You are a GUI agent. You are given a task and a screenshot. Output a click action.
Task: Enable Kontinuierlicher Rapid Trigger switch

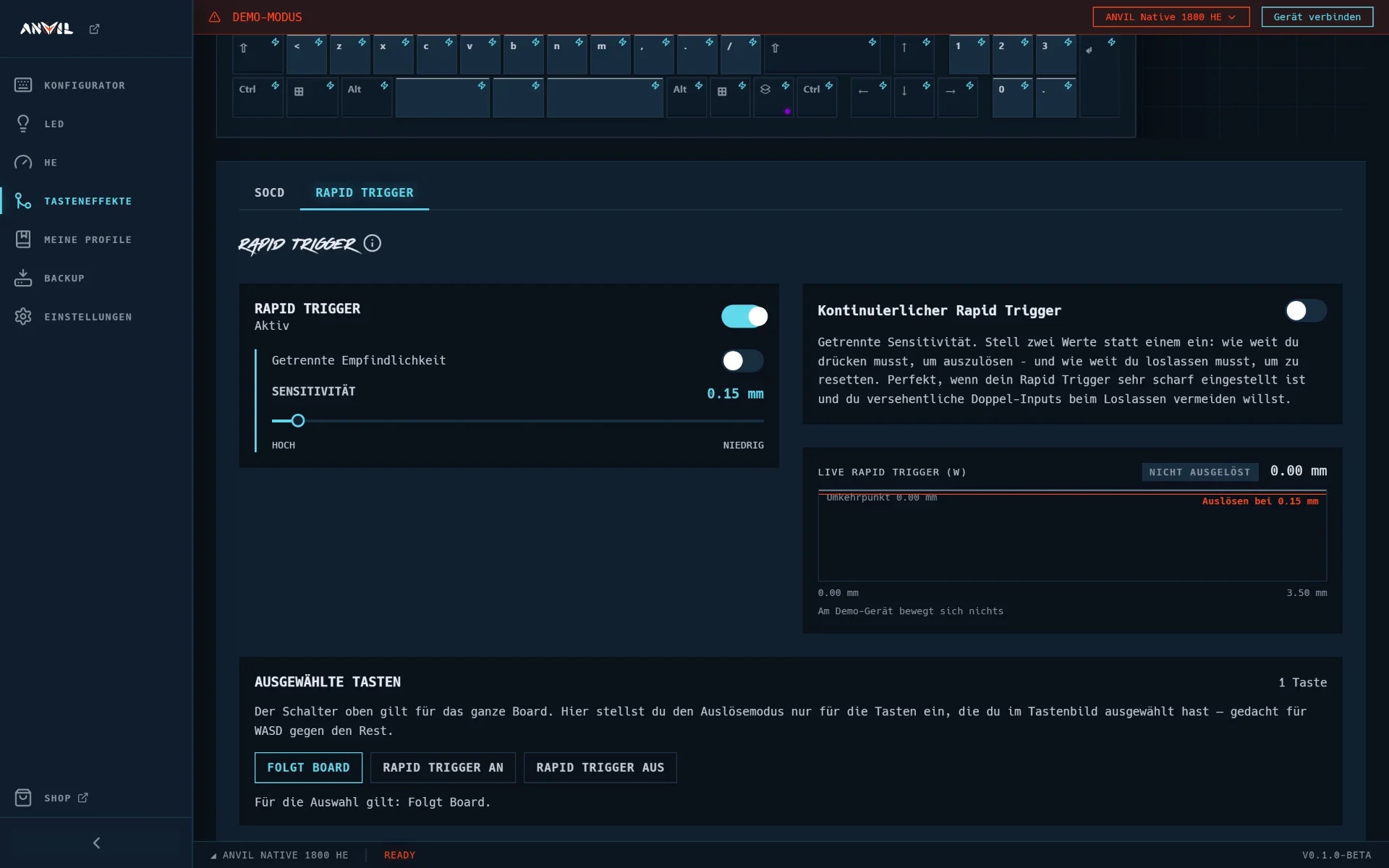[1306, 310]
